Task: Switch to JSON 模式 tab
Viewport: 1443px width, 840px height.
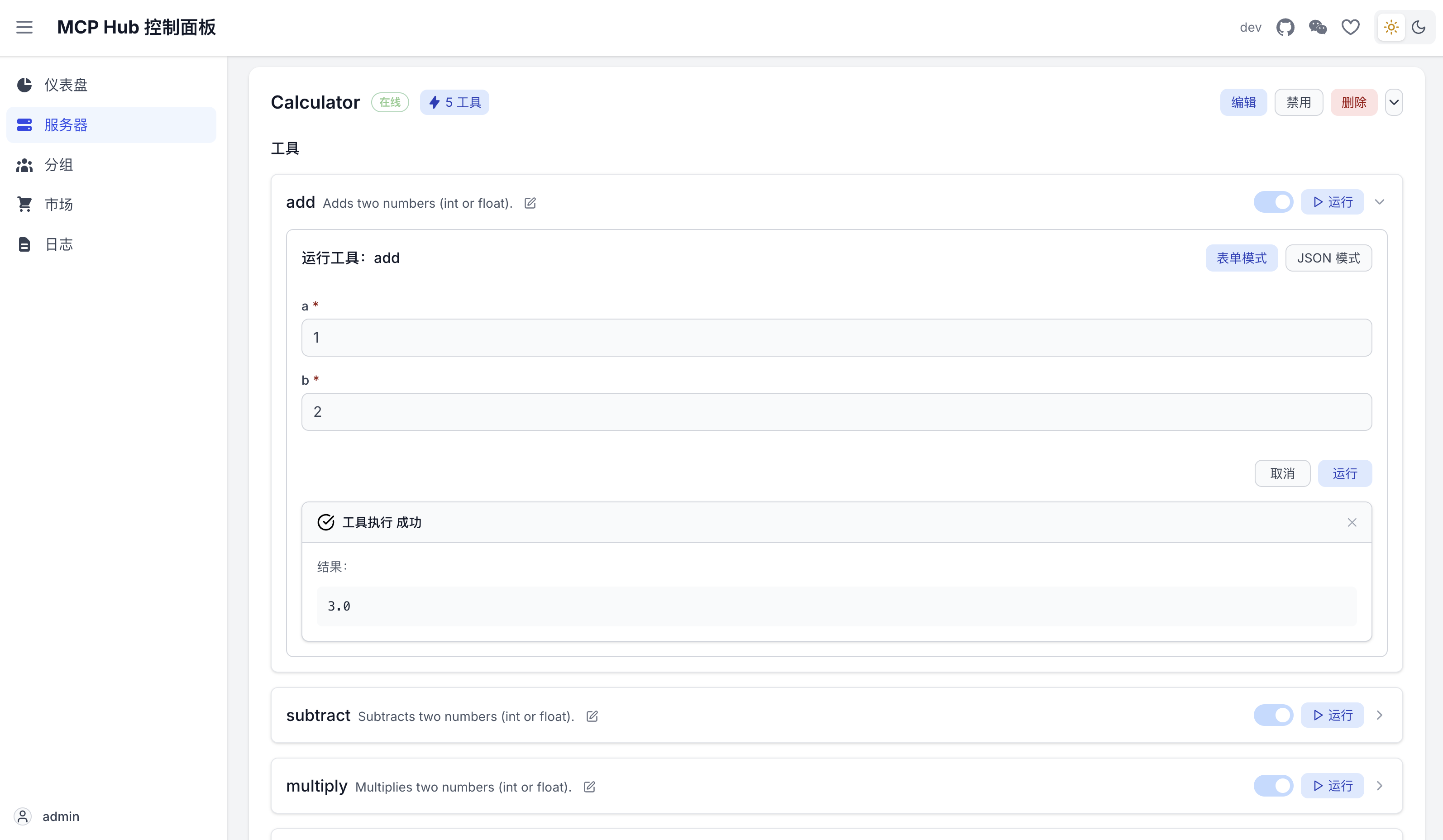Action: coord(1328,258)
